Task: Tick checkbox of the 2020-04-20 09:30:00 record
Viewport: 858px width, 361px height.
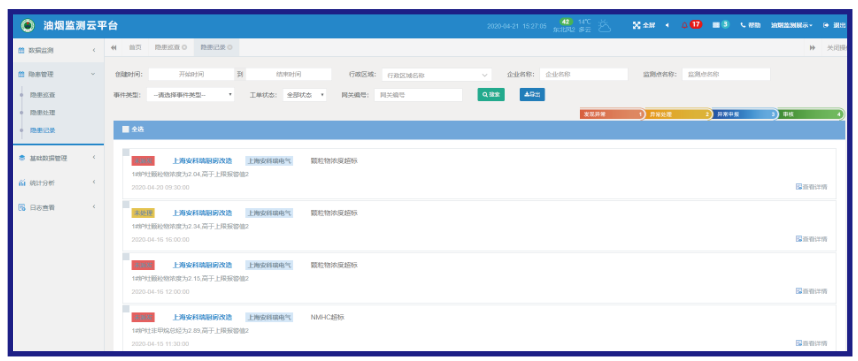Action: click(125, 152)
